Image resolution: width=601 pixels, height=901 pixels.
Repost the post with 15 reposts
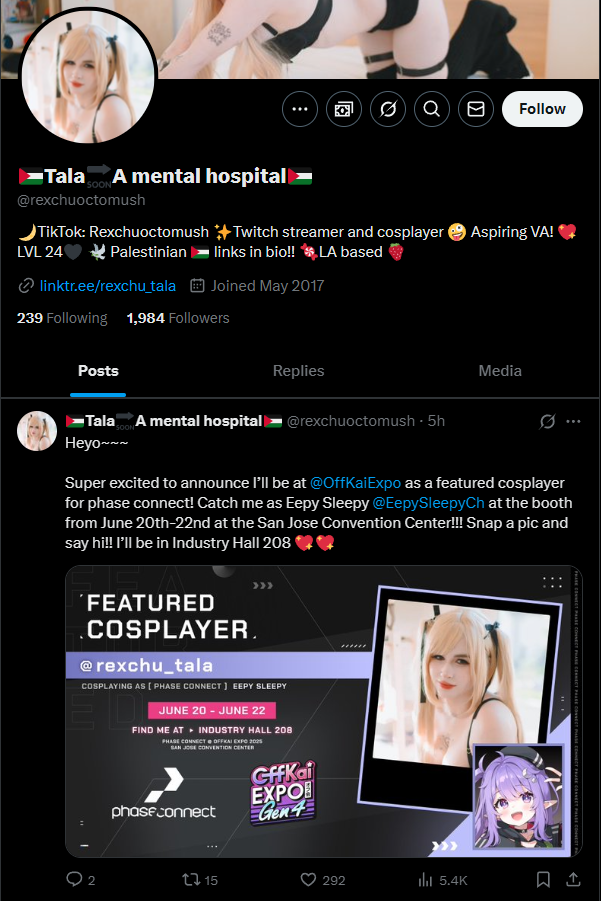[200, 880]
